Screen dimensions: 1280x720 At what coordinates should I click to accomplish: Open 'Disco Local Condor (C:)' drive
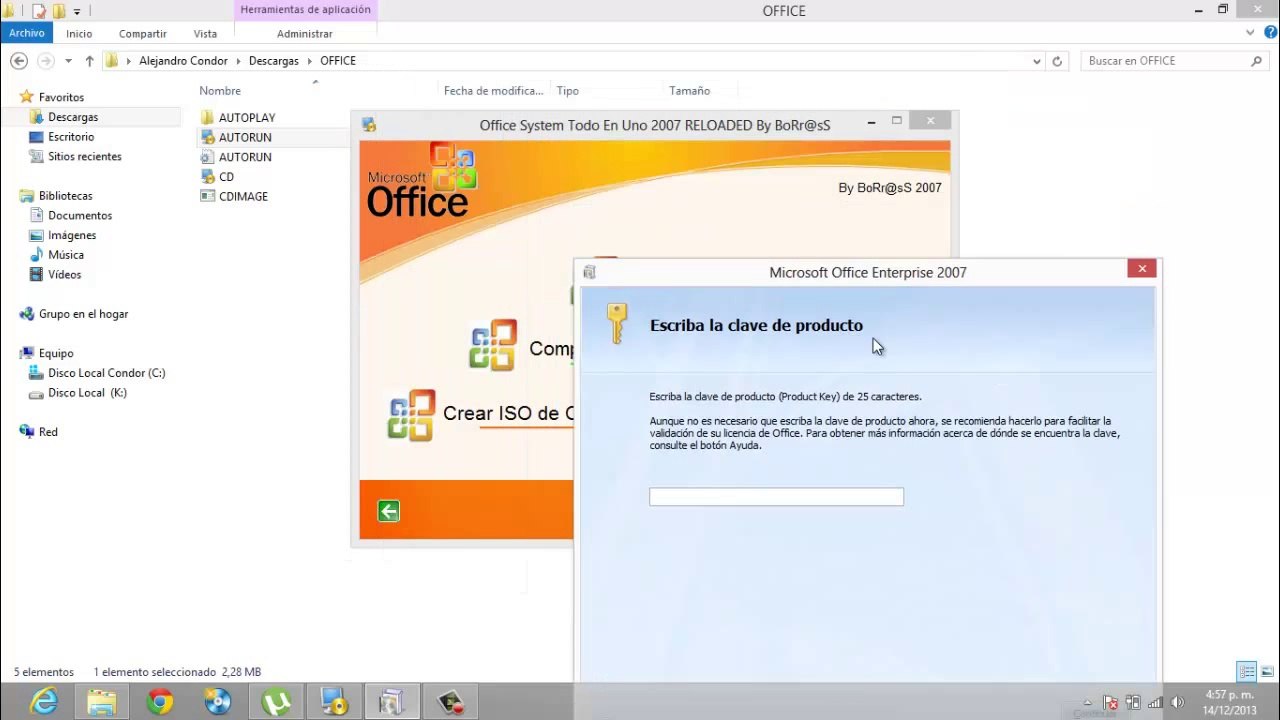[107, 373]
